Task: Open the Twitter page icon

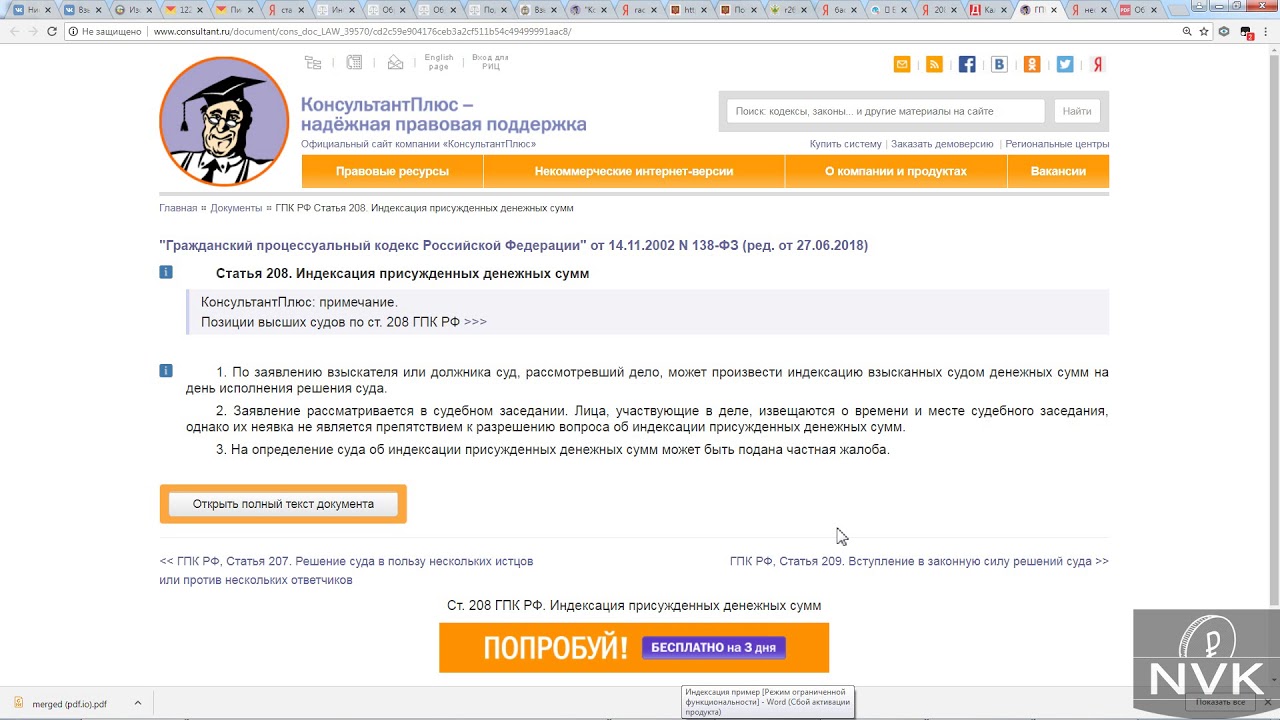Action: pyautogui.click(x=1065, y=64)
